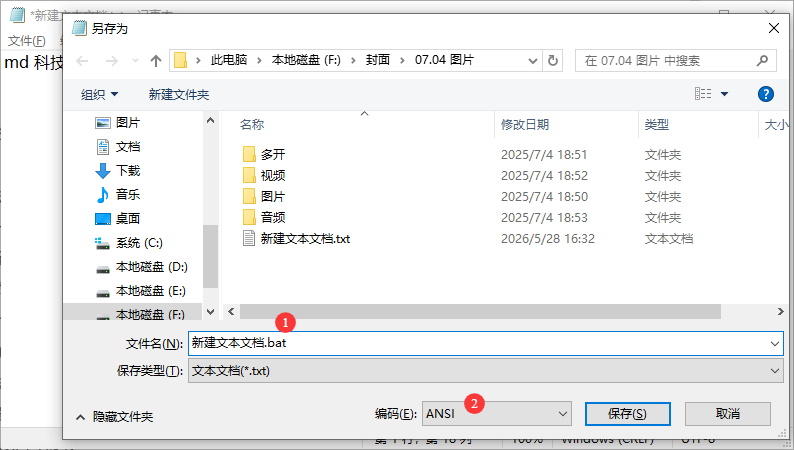Sort by 名称 column header
The height and width of the screenshot is (450, 794).
252,125
